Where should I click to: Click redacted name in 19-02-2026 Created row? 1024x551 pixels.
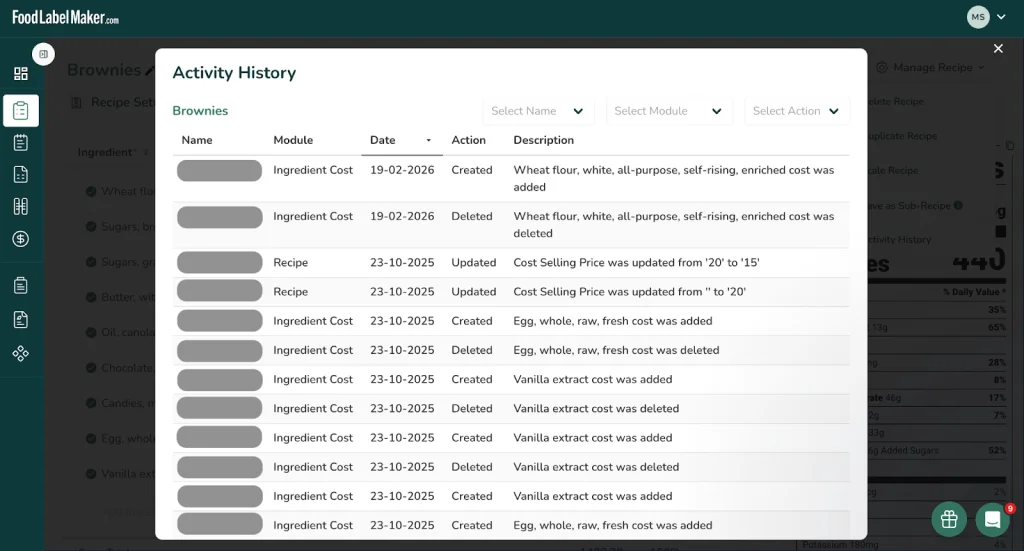click(x=219, y=170)
